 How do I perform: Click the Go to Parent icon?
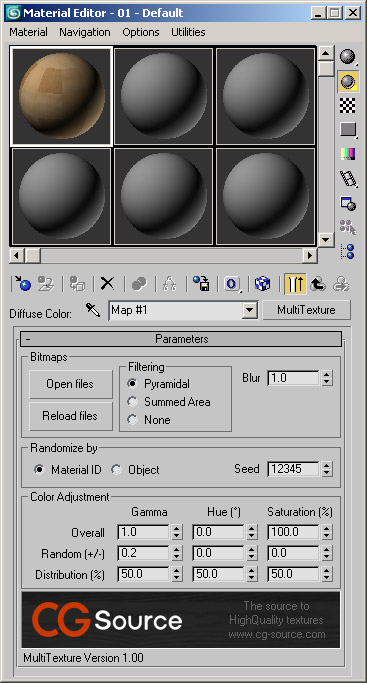click(318, 284)
